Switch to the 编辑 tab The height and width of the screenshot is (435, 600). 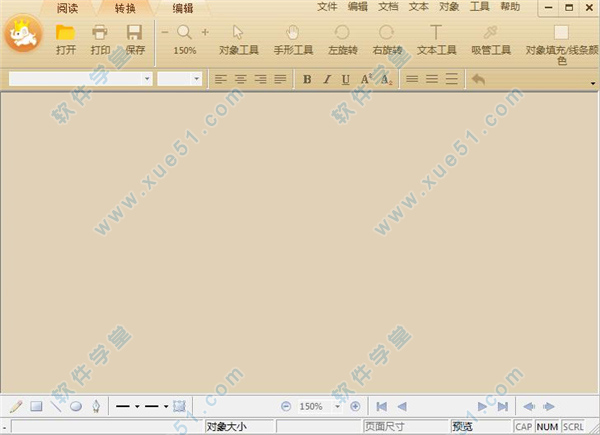point(183,8)
